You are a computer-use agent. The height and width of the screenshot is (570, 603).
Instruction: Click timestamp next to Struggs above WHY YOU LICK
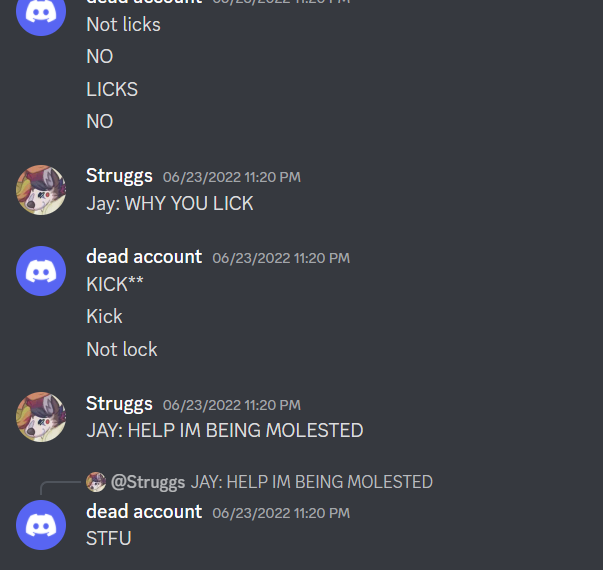pyautogui.click(x=232, y=177)
